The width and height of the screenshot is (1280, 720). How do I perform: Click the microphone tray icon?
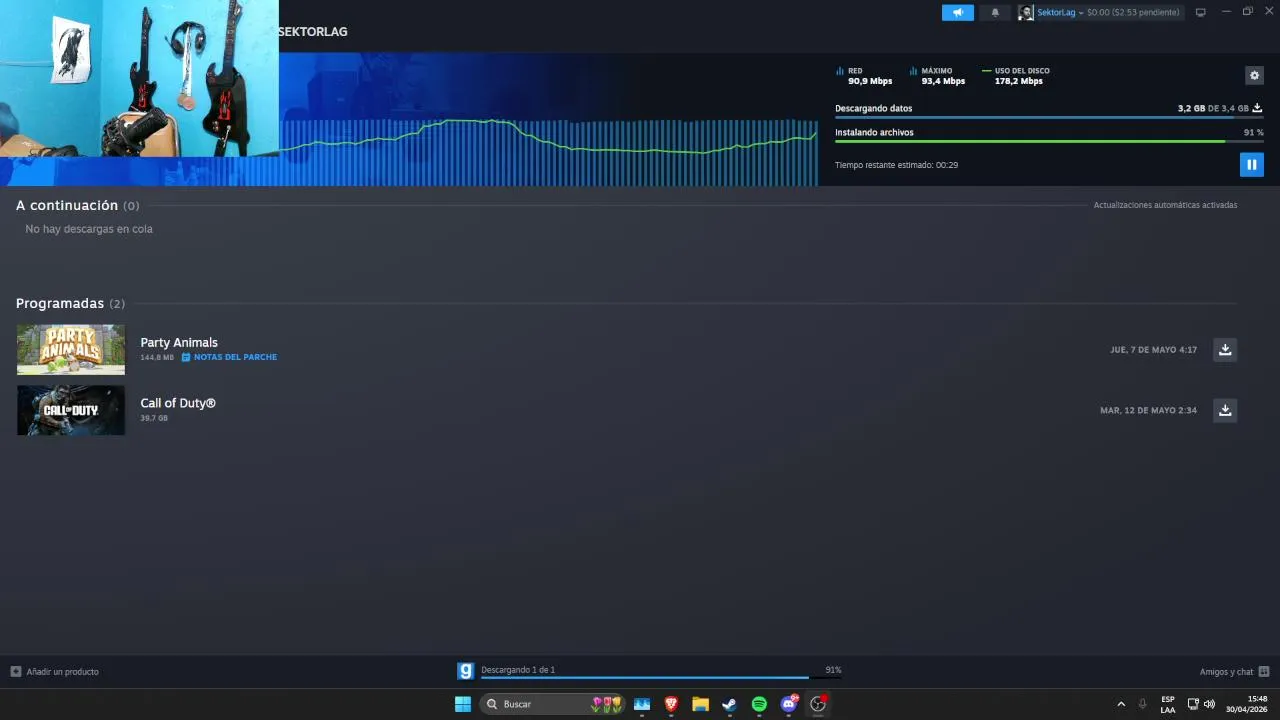point(1142,704)
